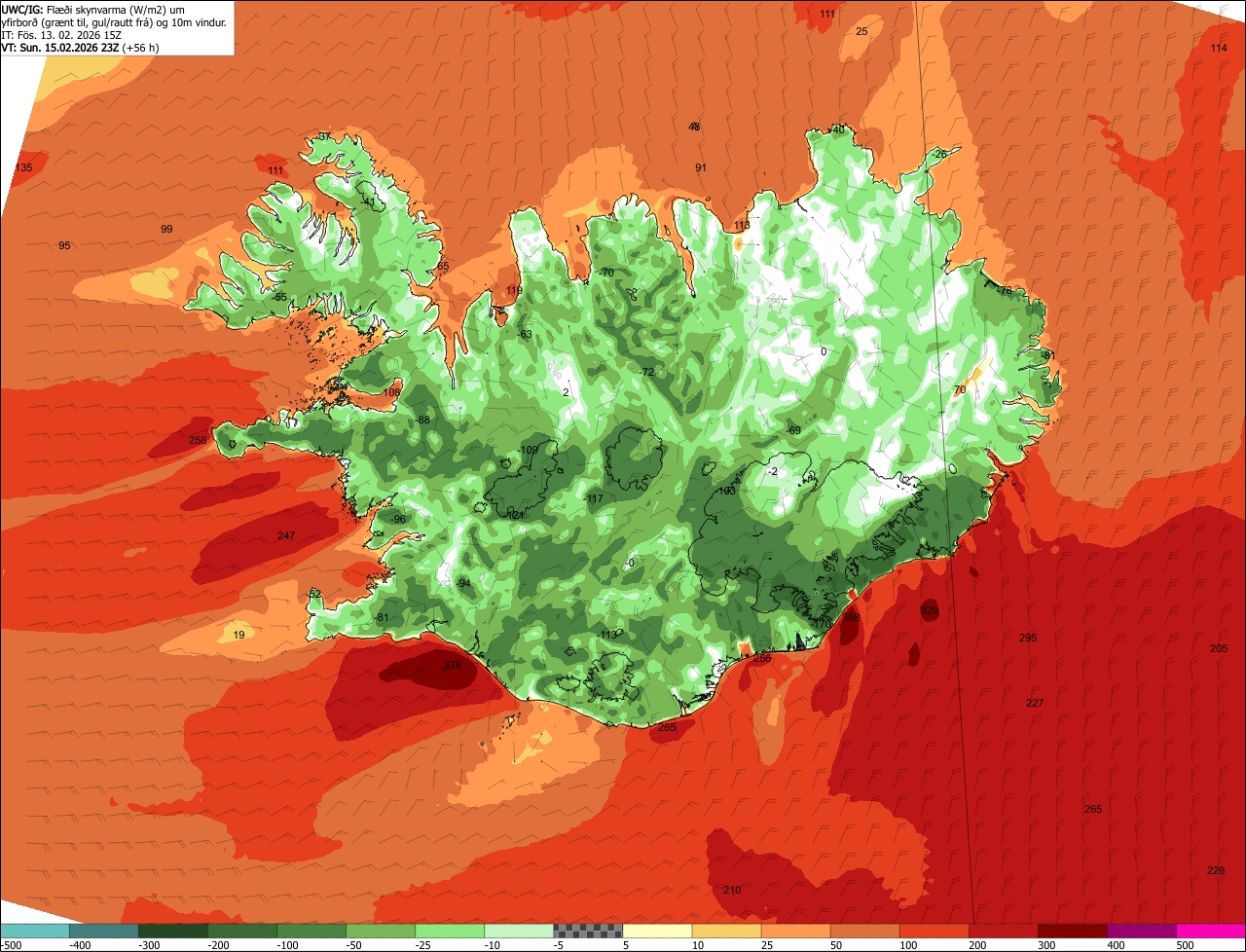Click the map value -72
The height and width of the screenshot is (952, 1246).
click(645, 373)
